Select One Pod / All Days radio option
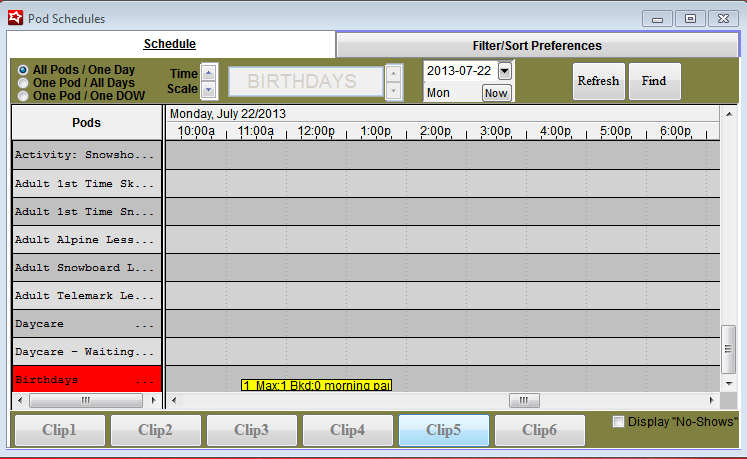 (23, 83)
